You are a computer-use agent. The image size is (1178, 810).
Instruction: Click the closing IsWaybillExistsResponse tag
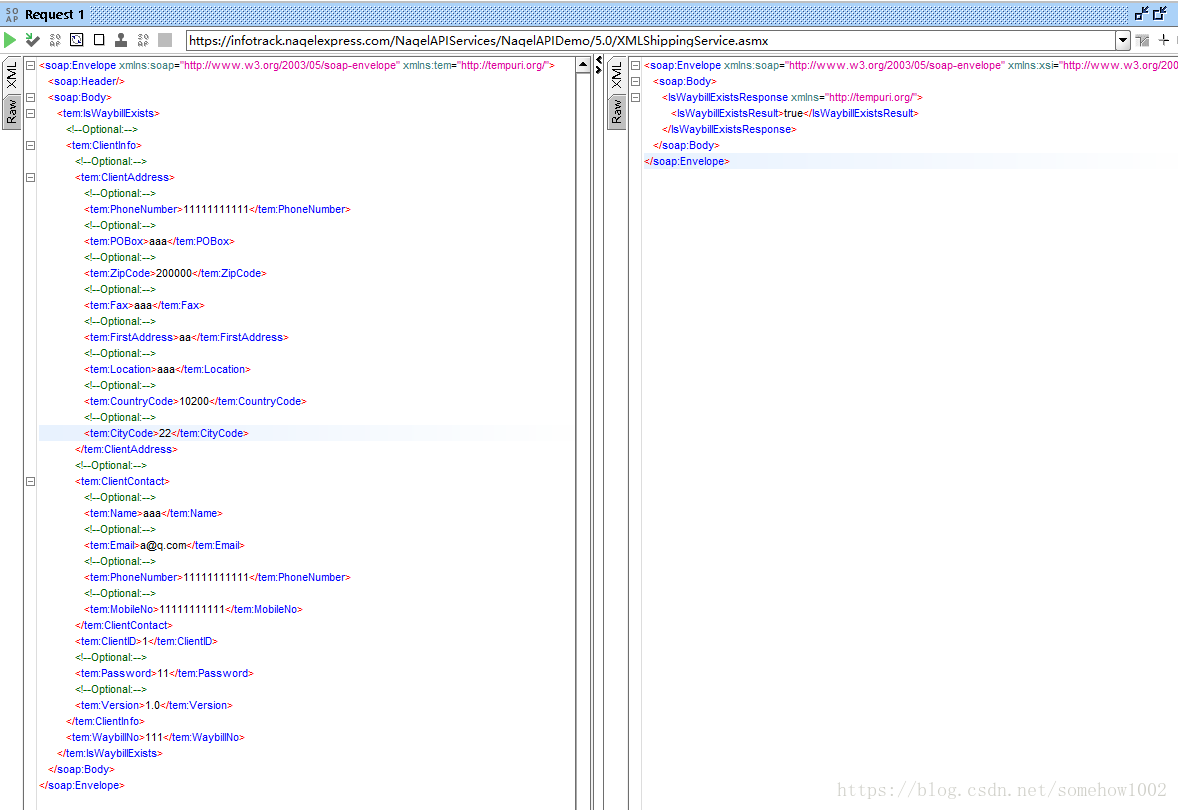coord(729,129)
